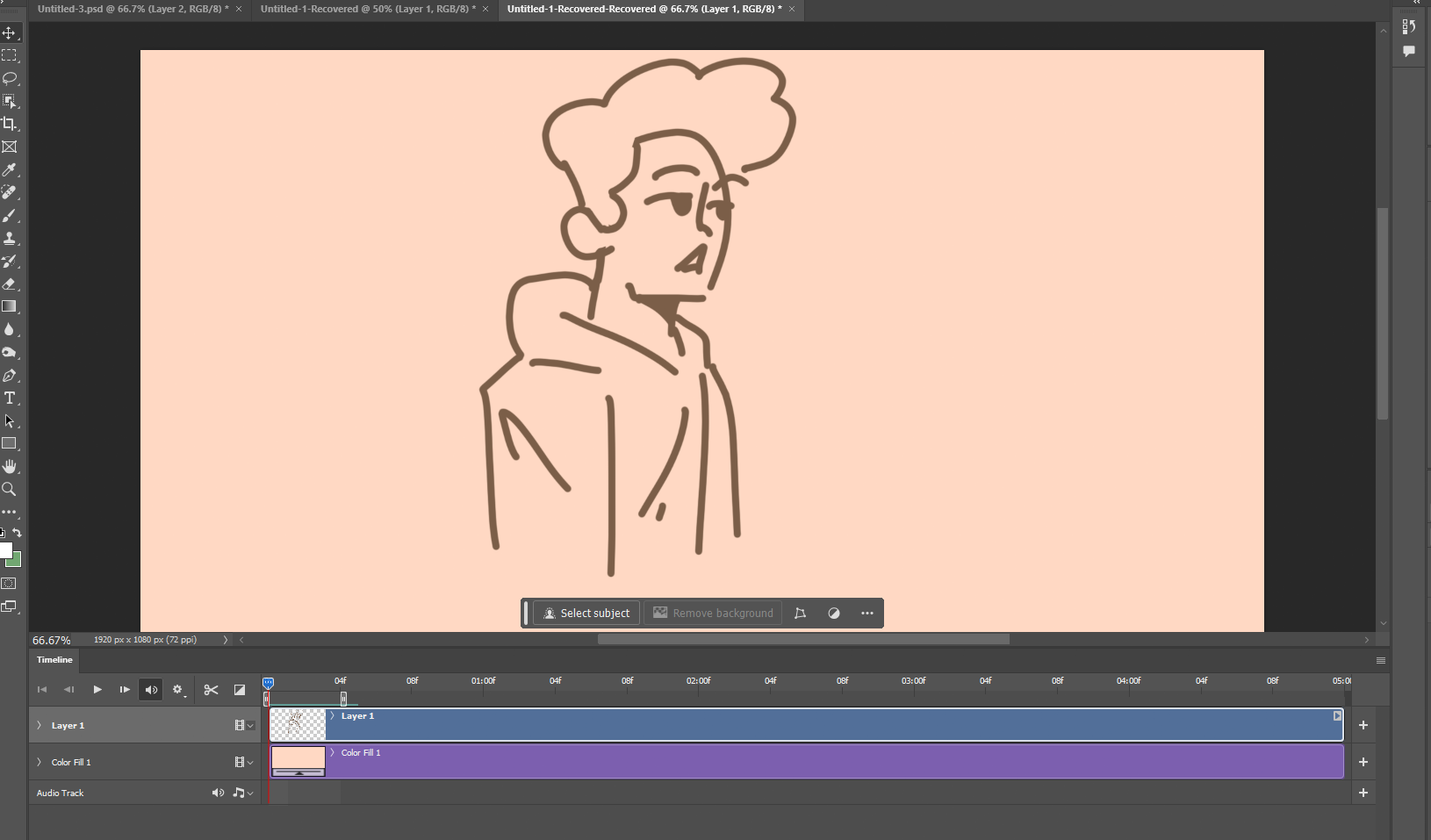Click the Remove background button
The width and height of the screenshot is (1431, 840).
click(x=713, y=613)
